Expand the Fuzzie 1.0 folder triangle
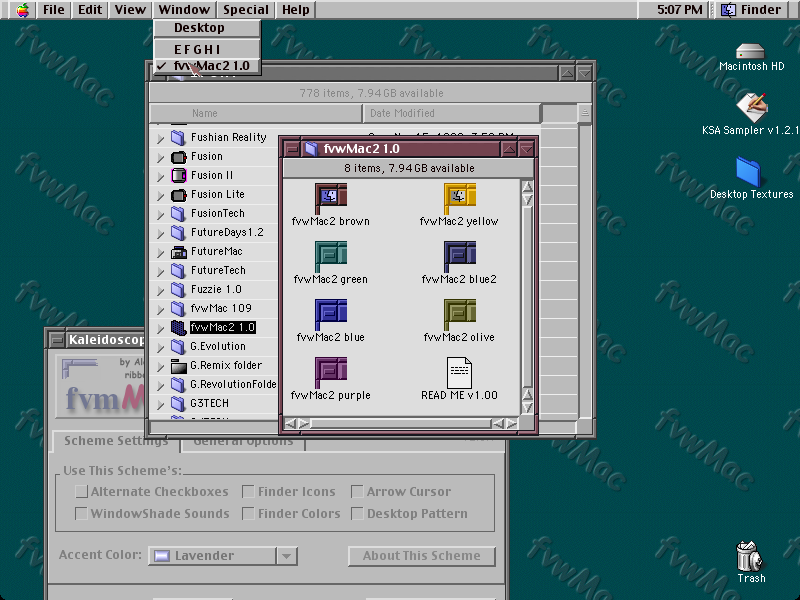The height and width of the screenshot is (600, 800). point(160,290)
